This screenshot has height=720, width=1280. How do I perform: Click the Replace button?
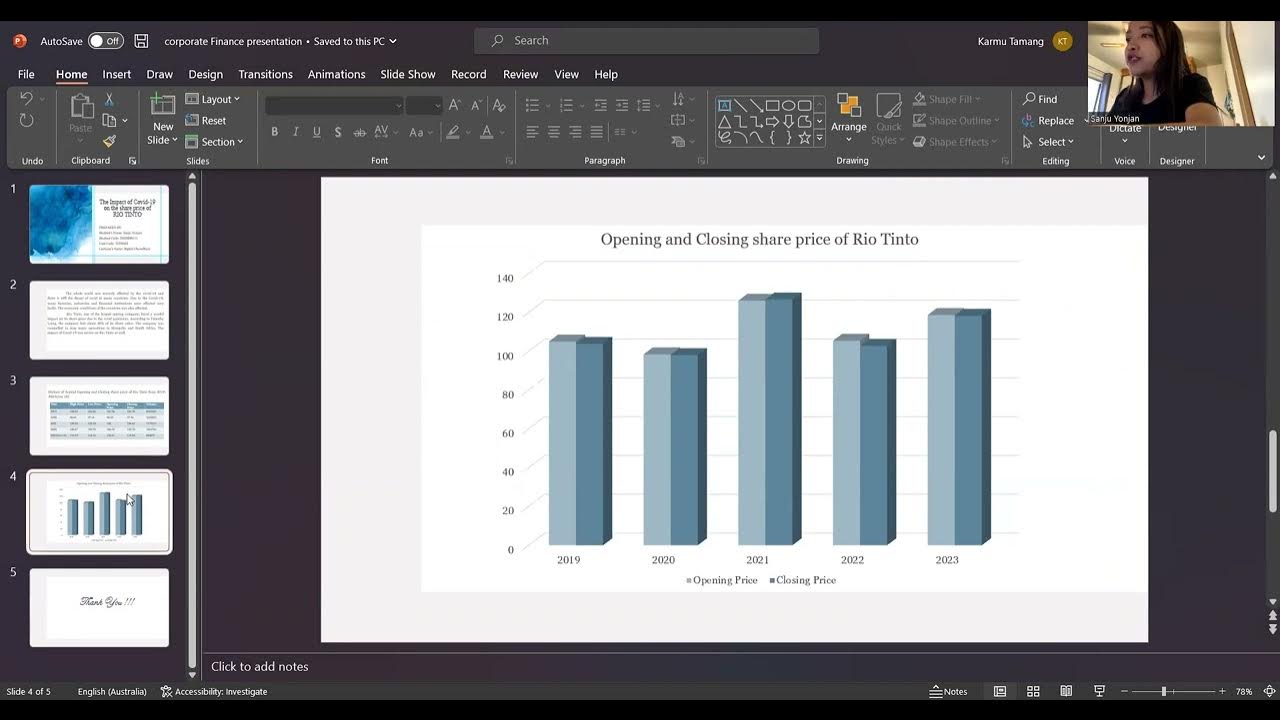pos(1048,120)
